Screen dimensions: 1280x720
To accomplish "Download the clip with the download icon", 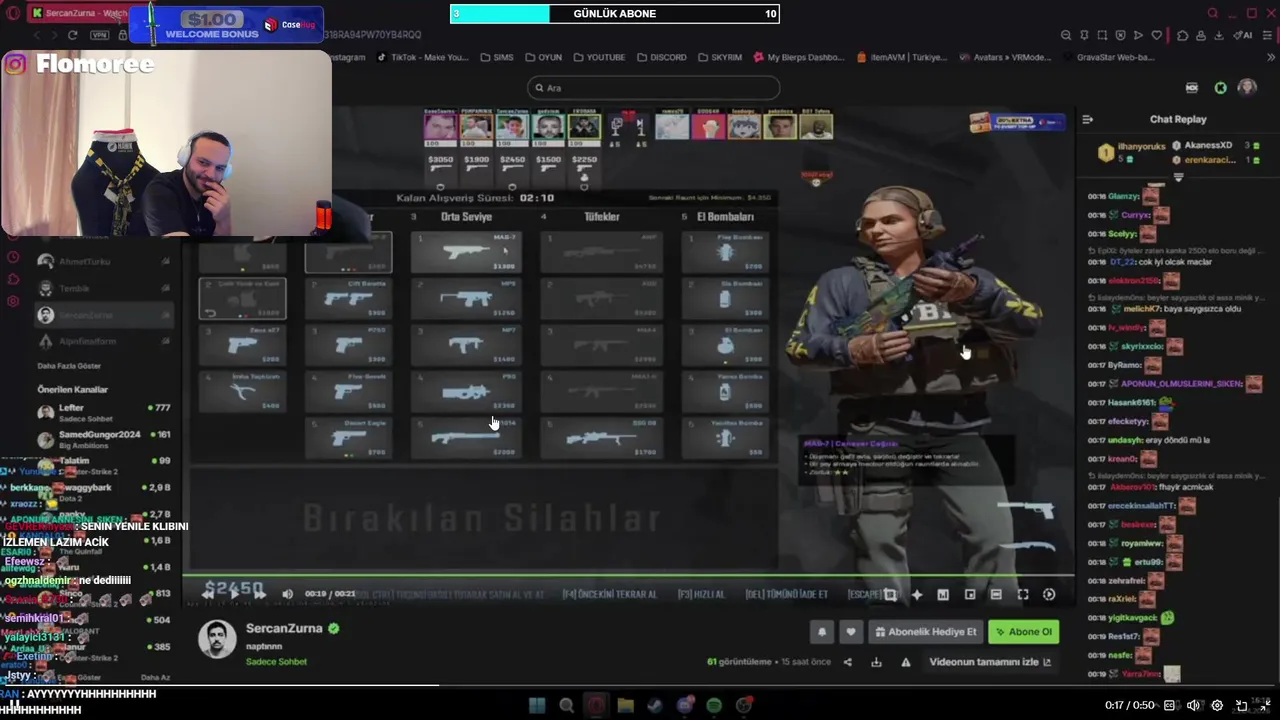I will click(x=877, y=662).
